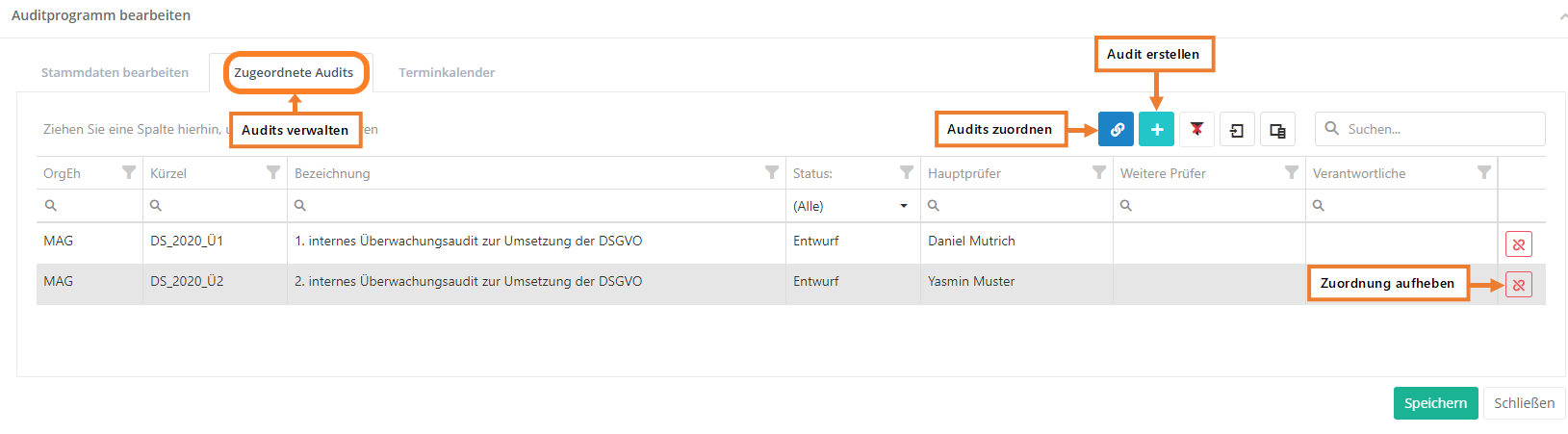Image resolution: width=1568 pixels, height=434 pixels.
Task: Open the OrgEh column filter funnel
Action: (x=129, y=172)
